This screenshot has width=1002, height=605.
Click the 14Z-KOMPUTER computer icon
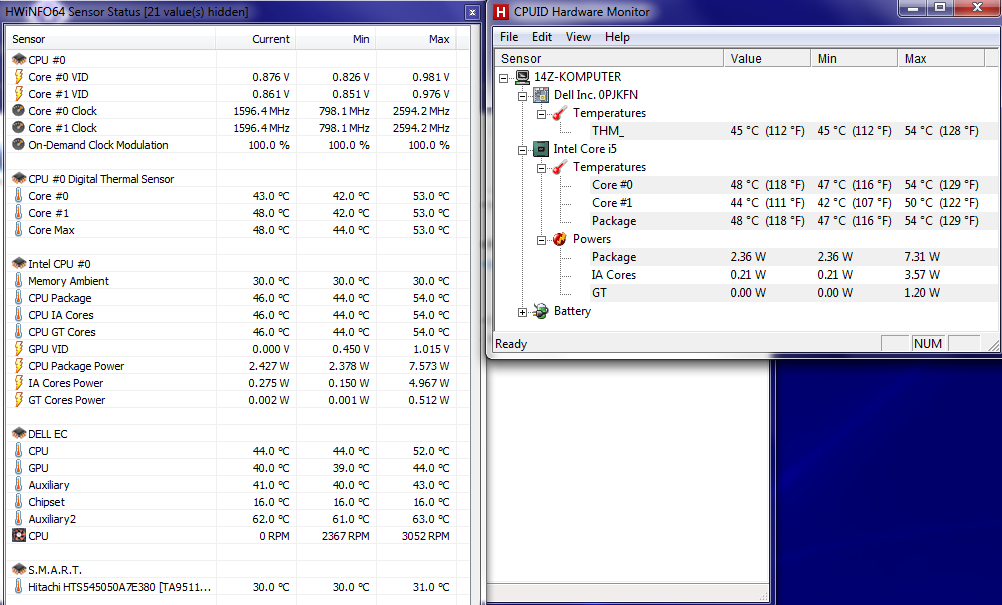[522, 77]
